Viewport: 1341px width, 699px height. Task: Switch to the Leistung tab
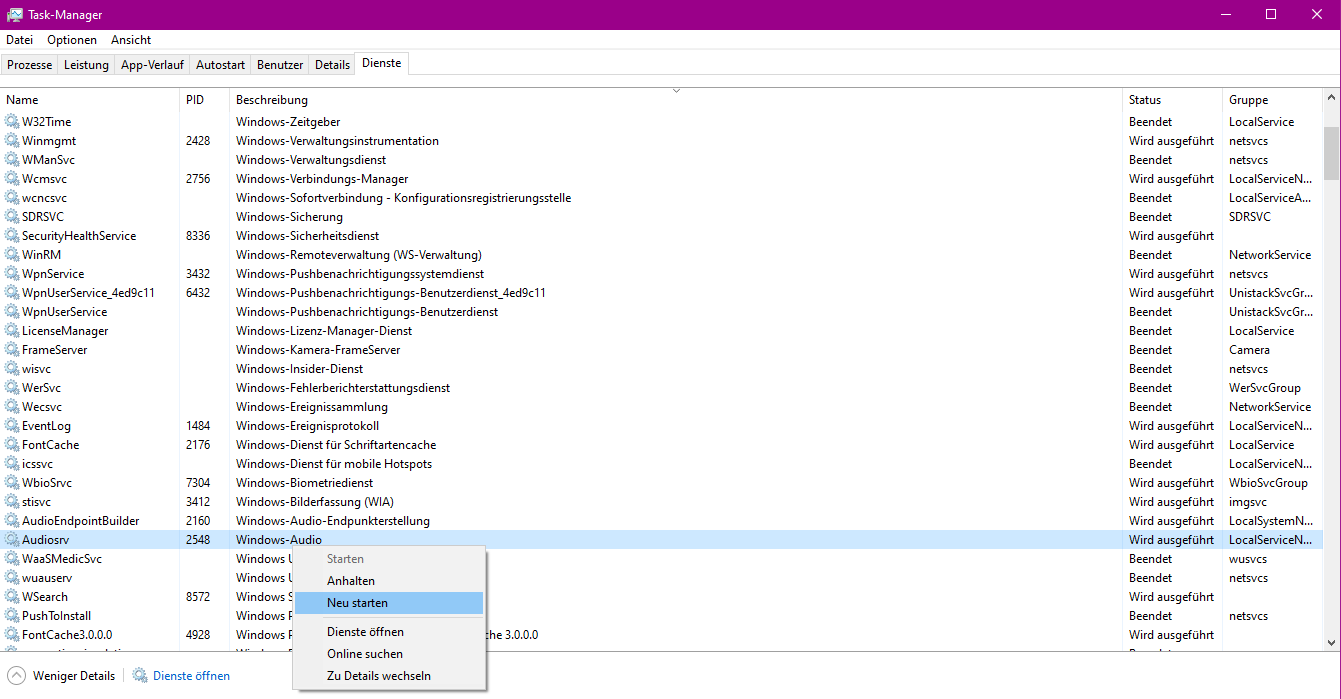pos(87,65)
